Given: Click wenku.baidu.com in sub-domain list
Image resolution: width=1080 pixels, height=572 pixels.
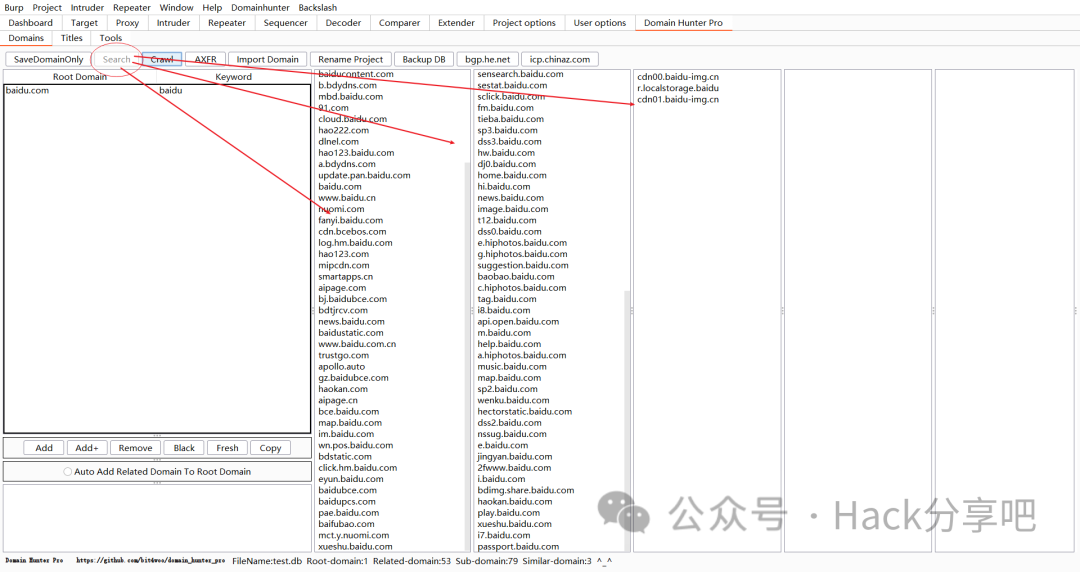Looking at the screenshot, I should click(513, 400).
